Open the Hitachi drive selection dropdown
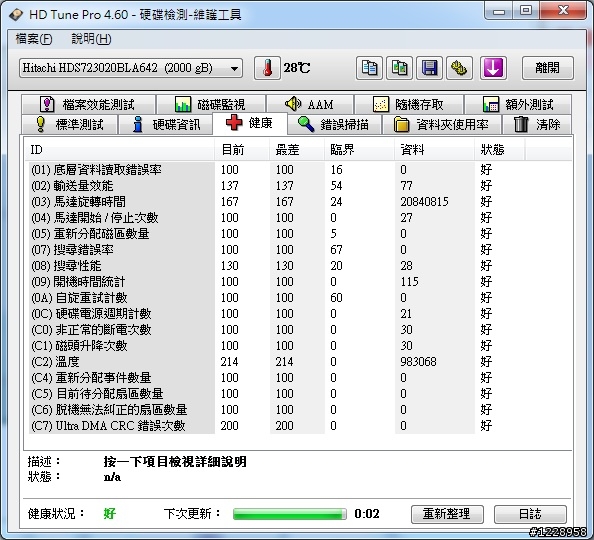This screenshot has width=594, height=540. tap(131, 68)
